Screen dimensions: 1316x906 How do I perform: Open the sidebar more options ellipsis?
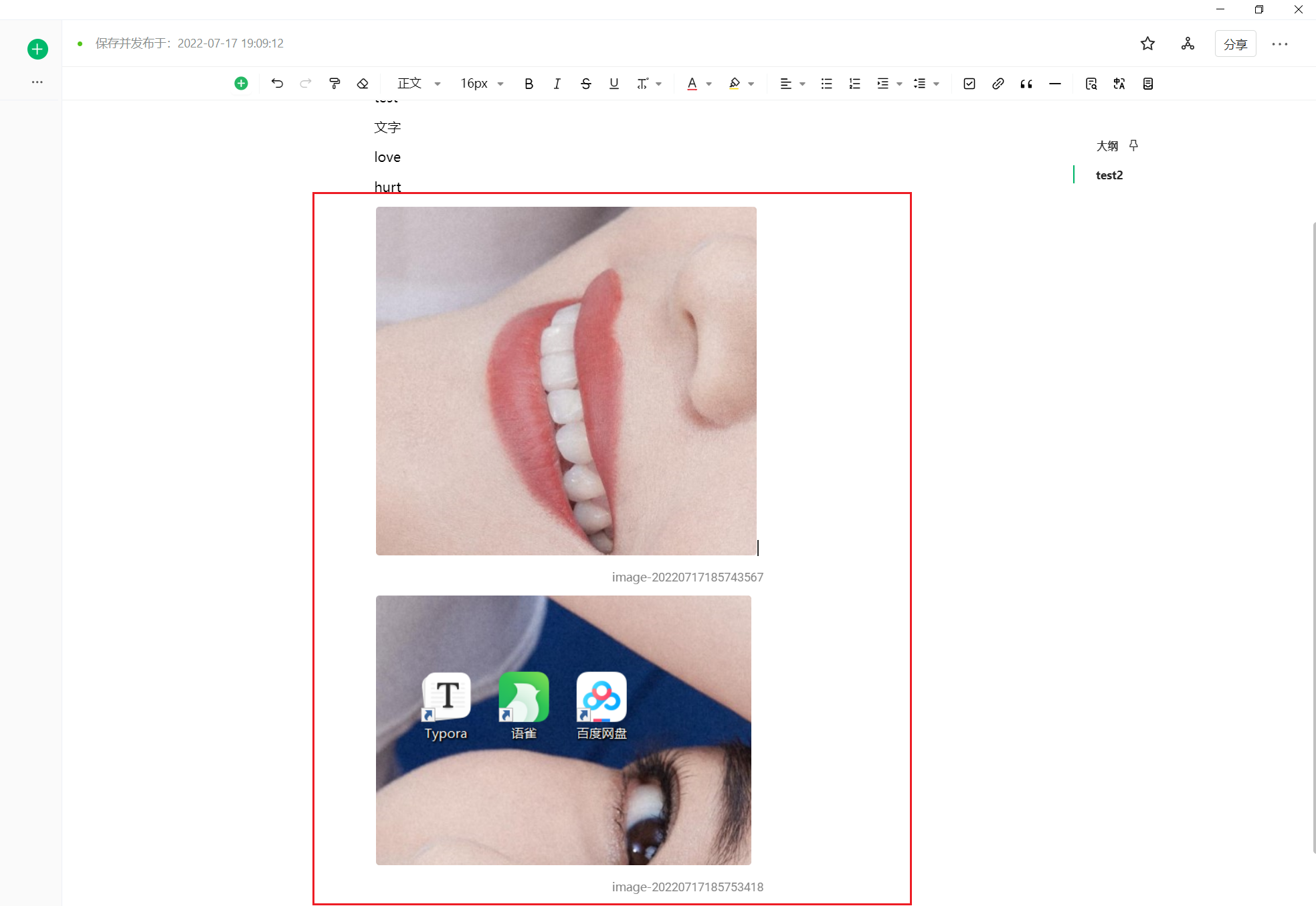pyautogui.click(x=37, y=82)
